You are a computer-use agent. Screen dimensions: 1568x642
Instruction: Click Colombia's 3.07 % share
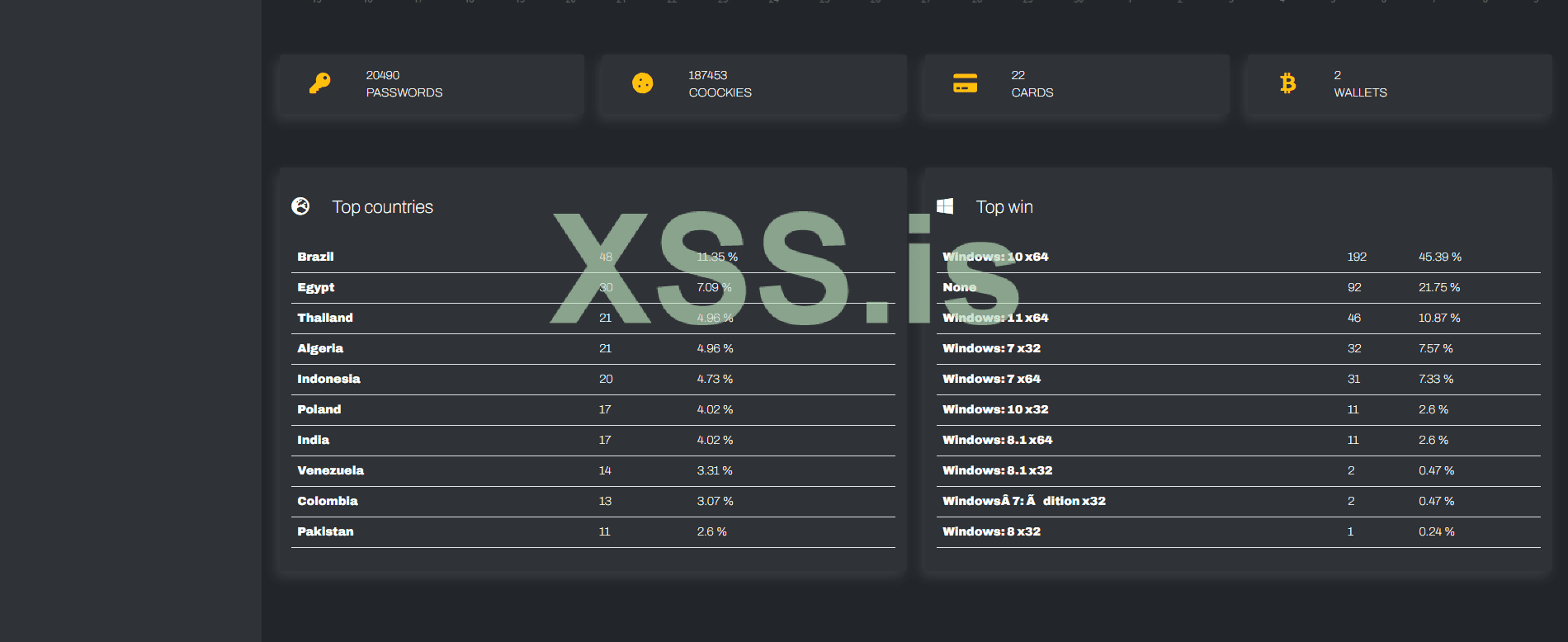716,501
